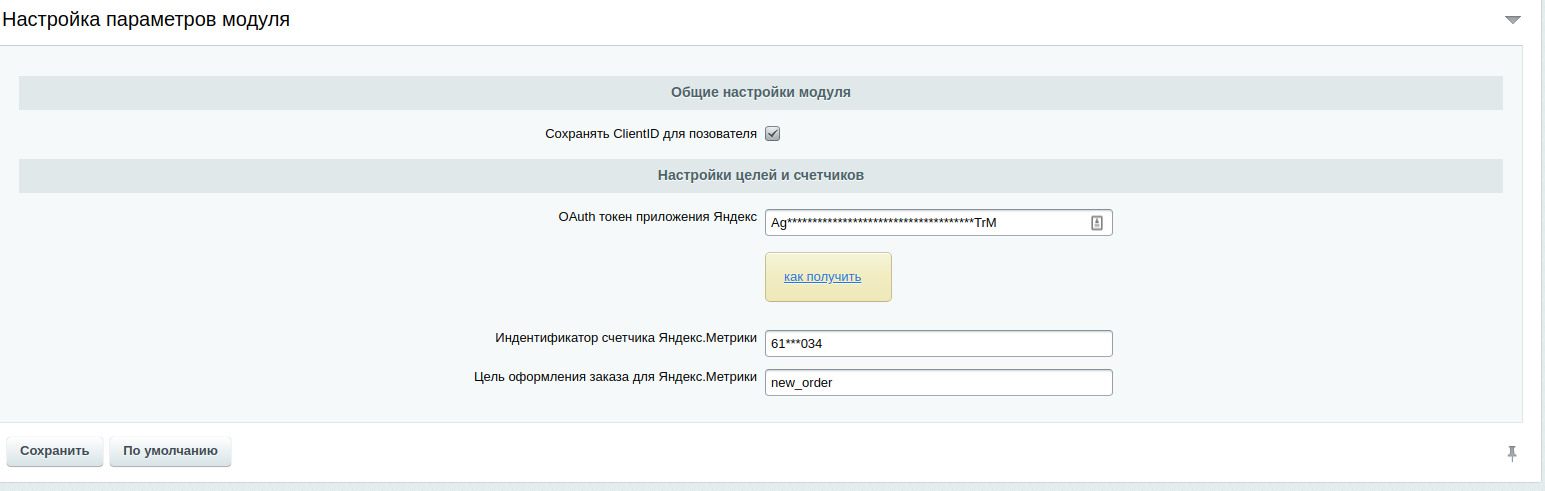Reset settings with 'По умолчанию' button
Screen dimensions: 1545x491
pyautogui.click(x=170, y=451)
